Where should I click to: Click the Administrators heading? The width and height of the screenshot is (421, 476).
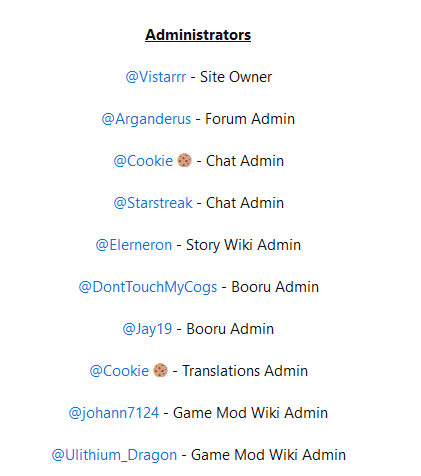tap(198, 35)
